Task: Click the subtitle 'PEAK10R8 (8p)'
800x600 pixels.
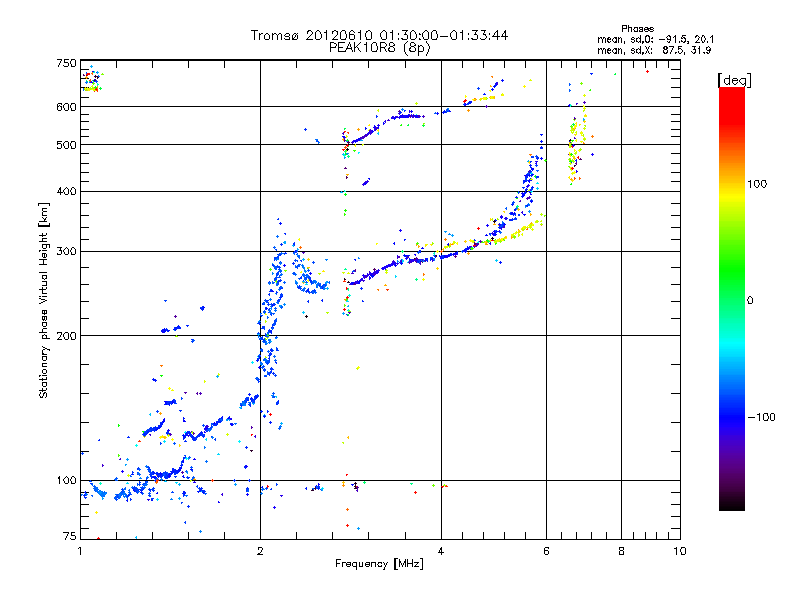Action: tap(379, 48)
